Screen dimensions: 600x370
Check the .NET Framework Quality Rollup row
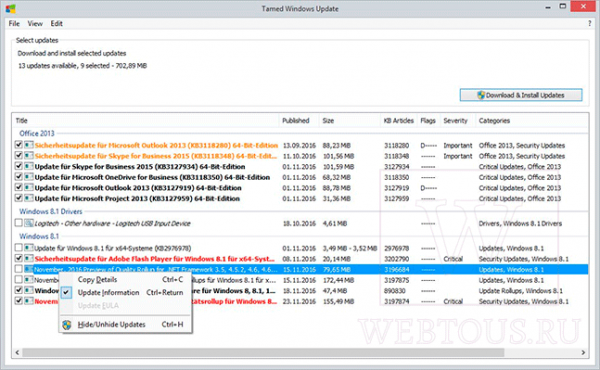18,269
